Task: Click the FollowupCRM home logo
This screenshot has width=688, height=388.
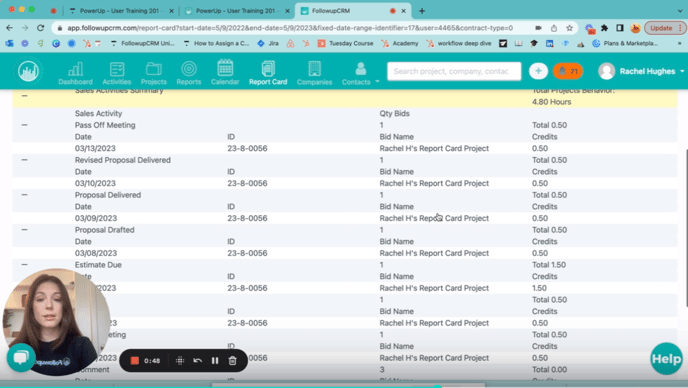Action: [x=28, y=71]
